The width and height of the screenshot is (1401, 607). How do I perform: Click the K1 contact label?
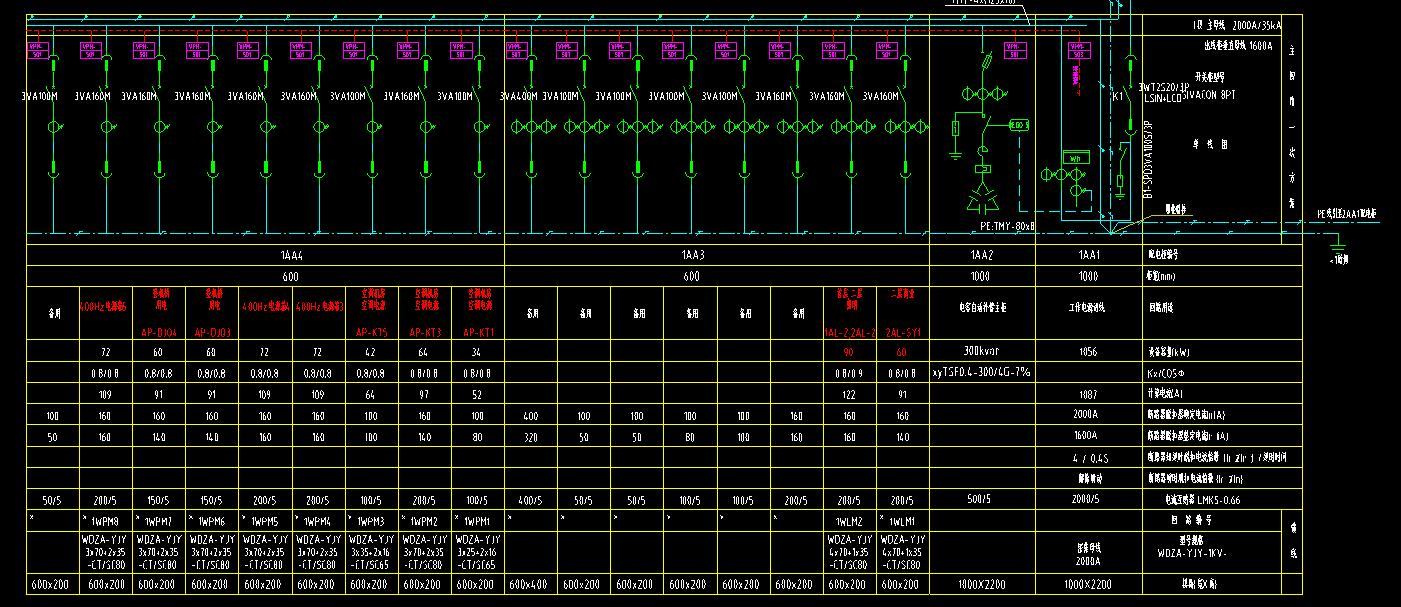tap(1119, 97)
